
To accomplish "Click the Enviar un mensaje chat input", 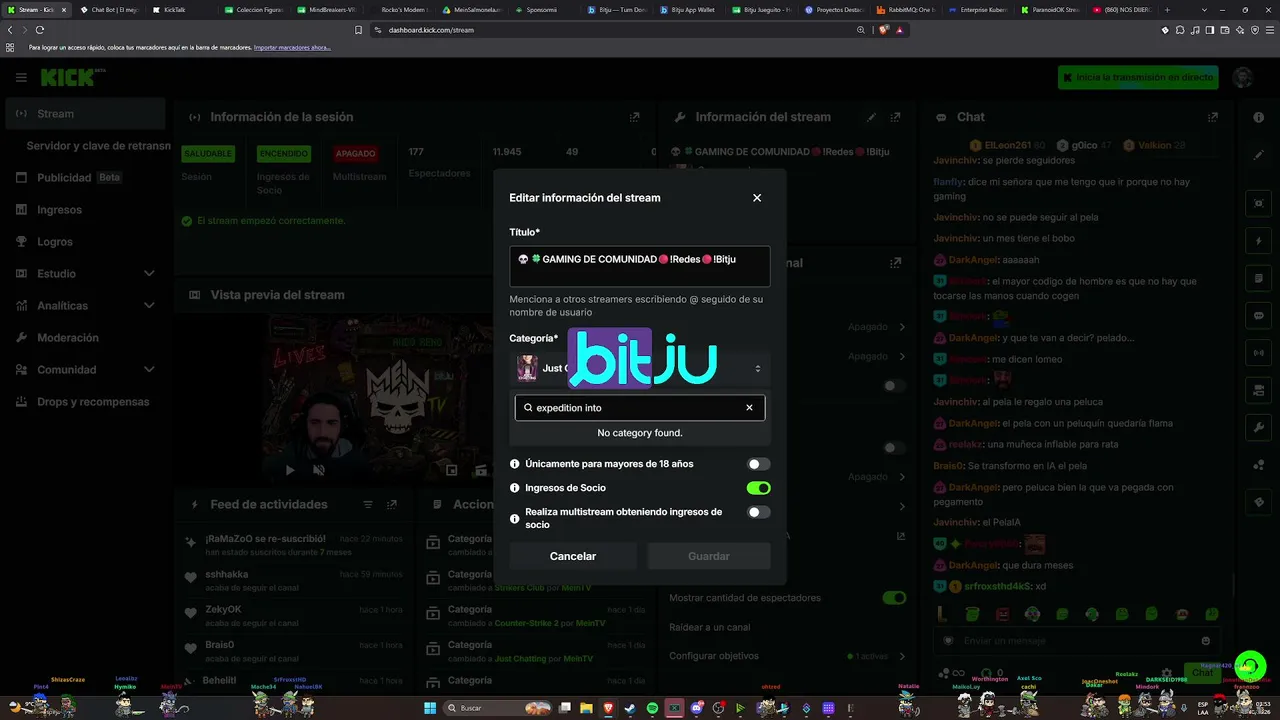I will [1078, 641].
